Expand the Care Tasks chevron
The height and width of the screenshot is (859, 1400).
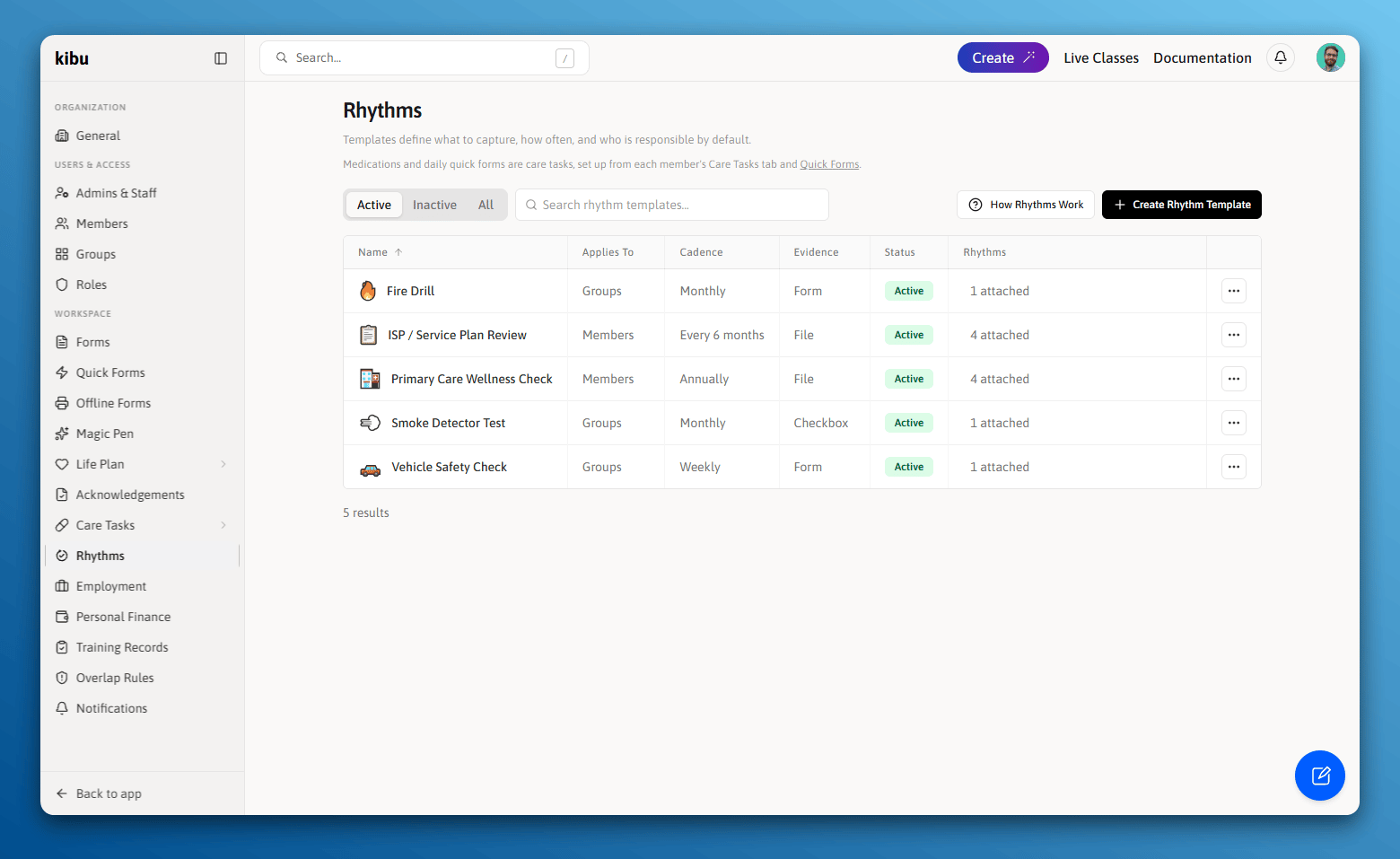pos(223,525)
